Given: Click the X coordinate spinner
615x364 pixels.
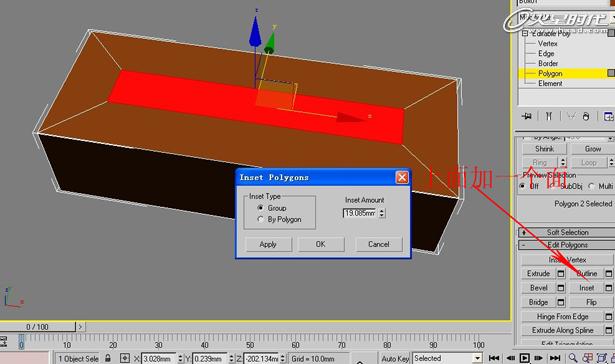Looking at the screenshot, I should click(x=180, y=359).
